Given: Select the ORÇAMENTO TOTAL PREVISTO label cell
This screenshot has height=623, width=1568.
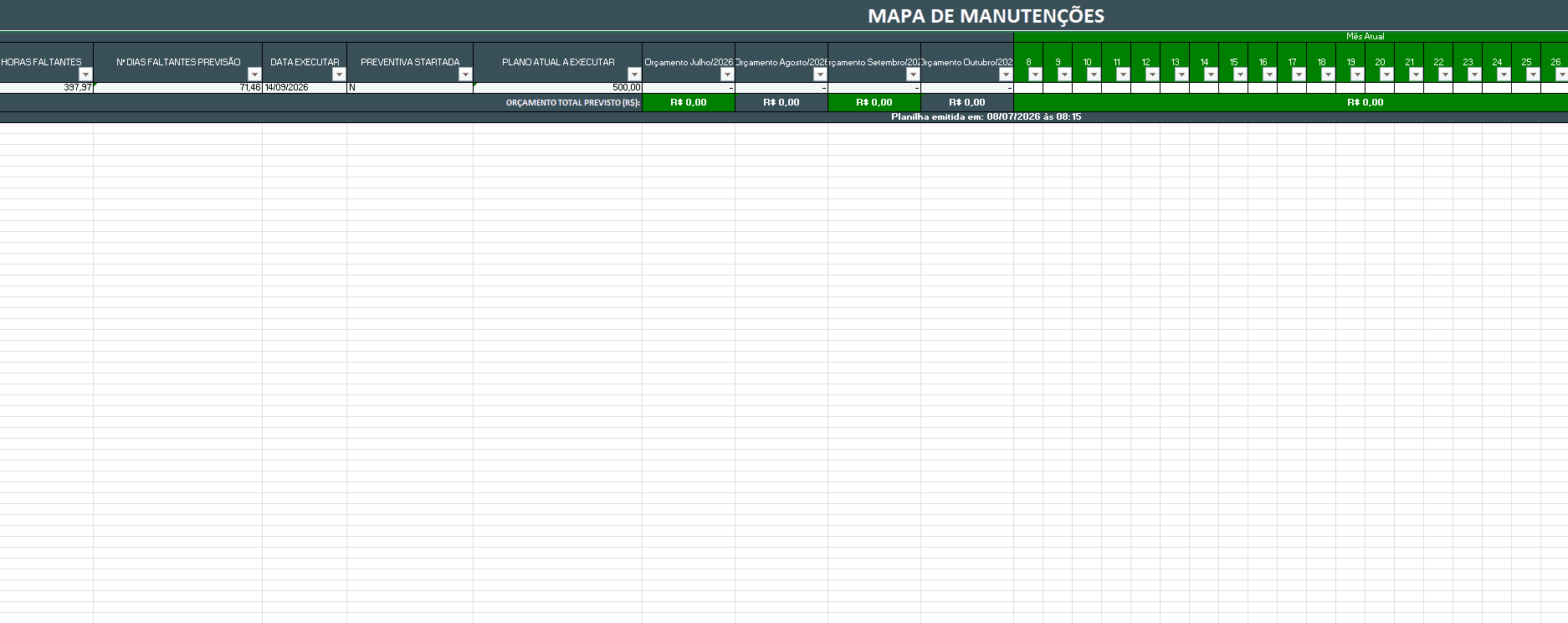Looking at the screenshot, I should click(x=573, y=102).
